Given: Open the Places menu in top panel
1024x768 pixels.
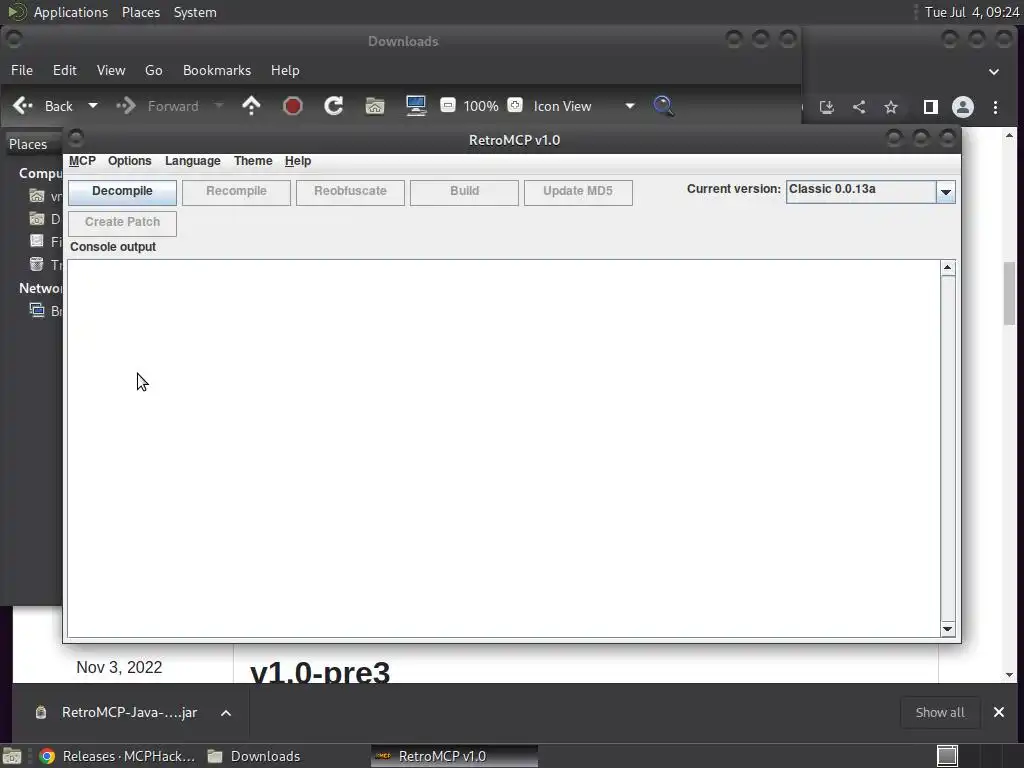Looking at the screenshot, I should (x=141, y=12).
